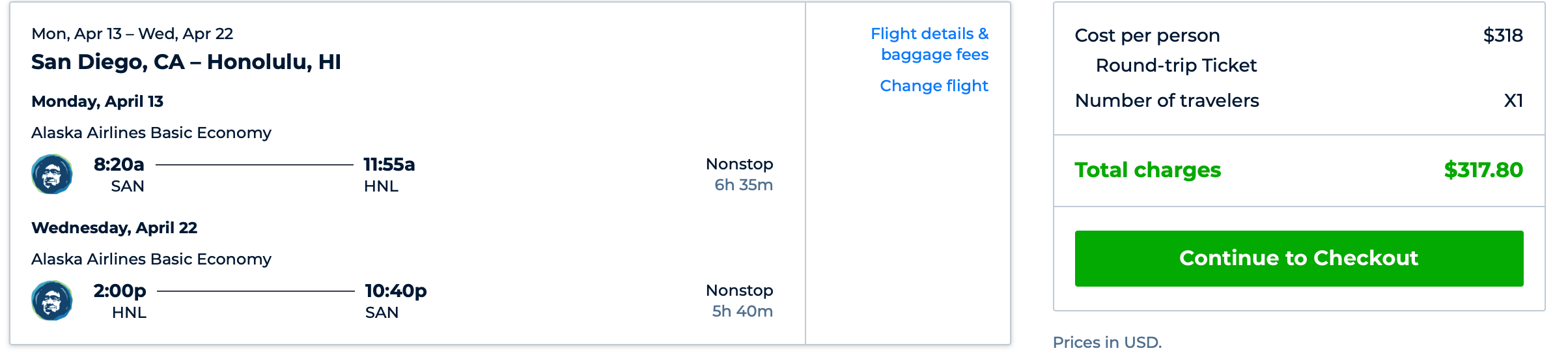This screenshot has height=357, width=1568.
Task: Click the San Diego, CA – Honolulu, HI heading
Action: click(186, 62)
